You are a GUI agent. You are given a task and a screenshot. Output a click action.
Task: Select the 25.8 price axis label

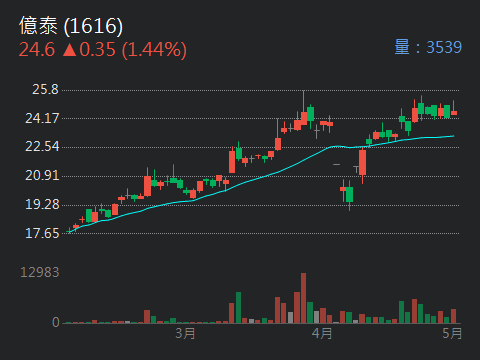[45, 89]
